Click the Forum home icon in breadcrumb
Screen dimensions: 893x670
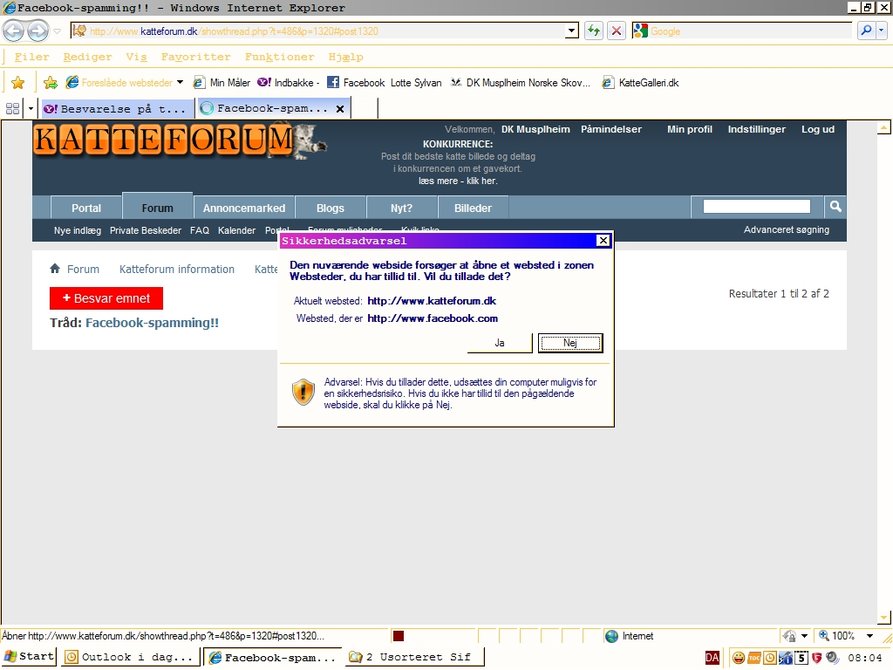pyautogui.click(x=55, y=268)
